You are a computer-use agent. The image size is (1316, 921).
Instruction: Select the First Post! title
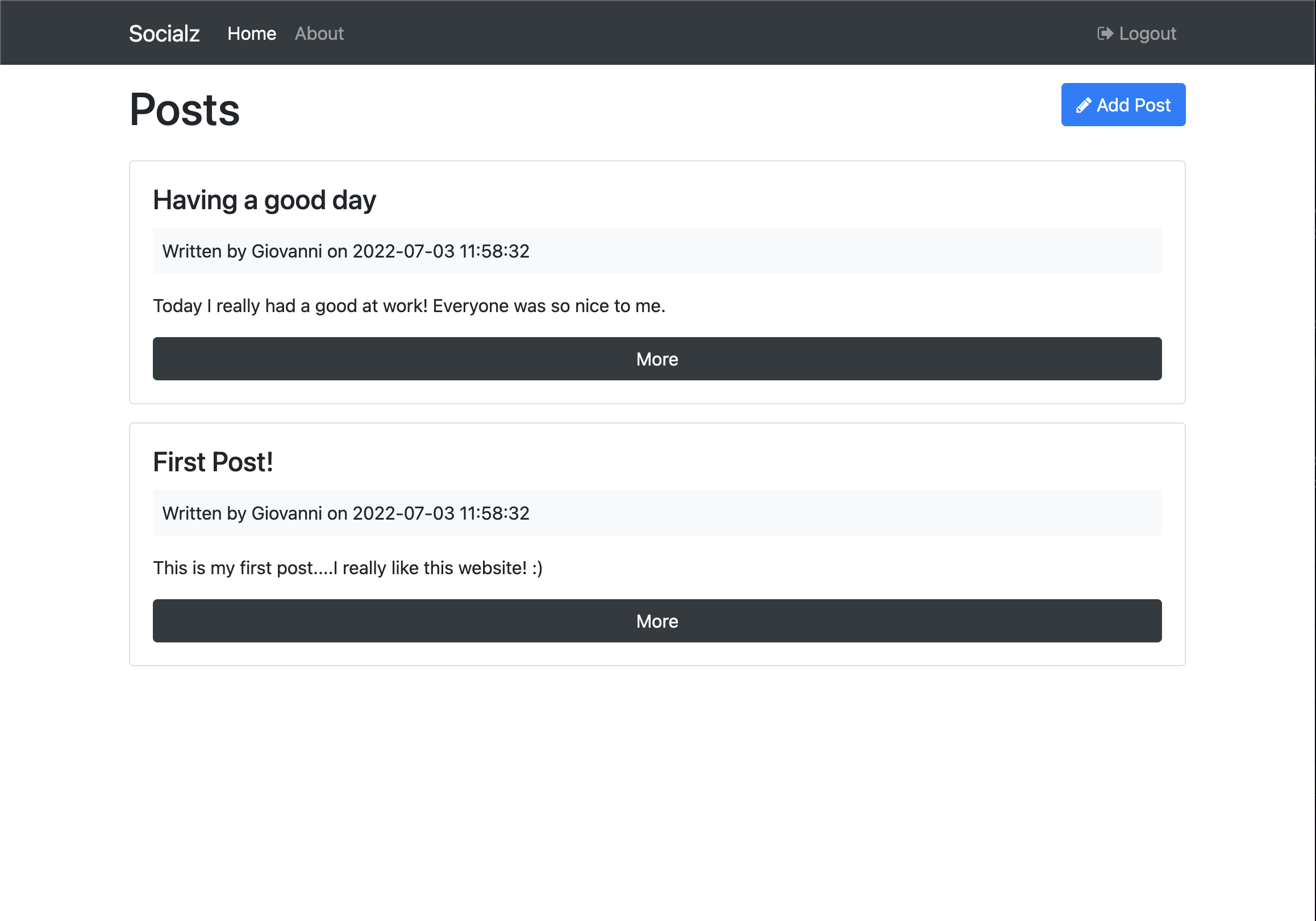[x=213, y=462]
